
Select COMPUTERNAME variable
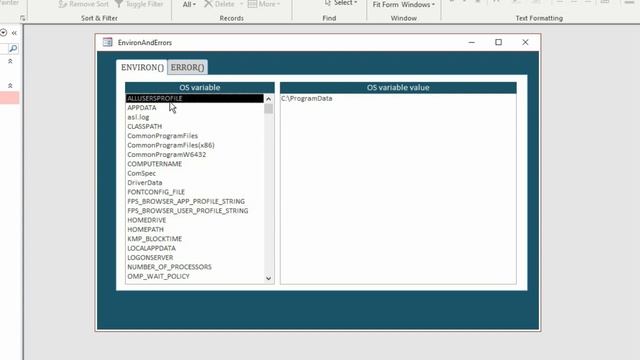click(x=195, y=164)
